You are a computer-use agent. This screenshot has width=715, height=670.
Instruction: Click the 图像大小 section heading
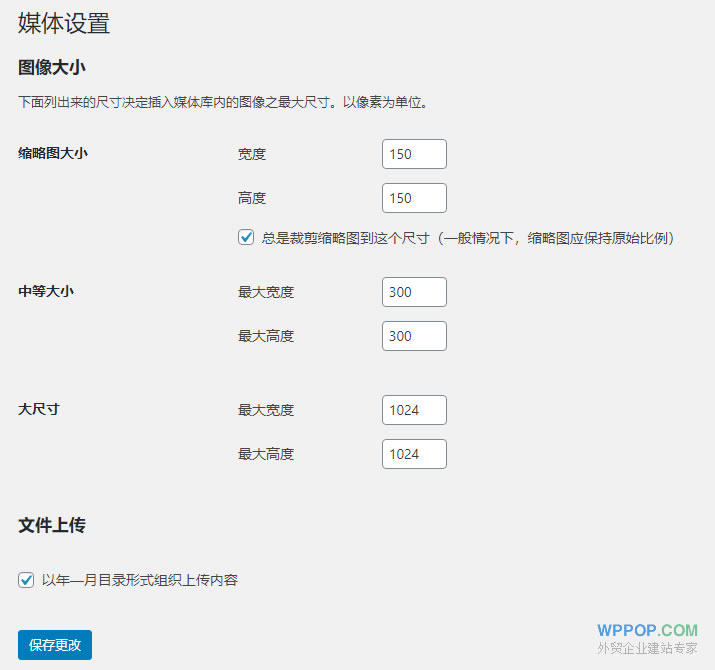(x=52, y=67)
